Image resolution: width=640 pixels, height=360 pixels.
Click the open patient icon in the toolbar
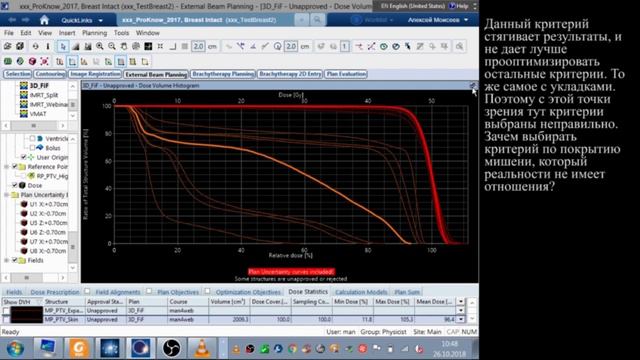pos(8,47)
